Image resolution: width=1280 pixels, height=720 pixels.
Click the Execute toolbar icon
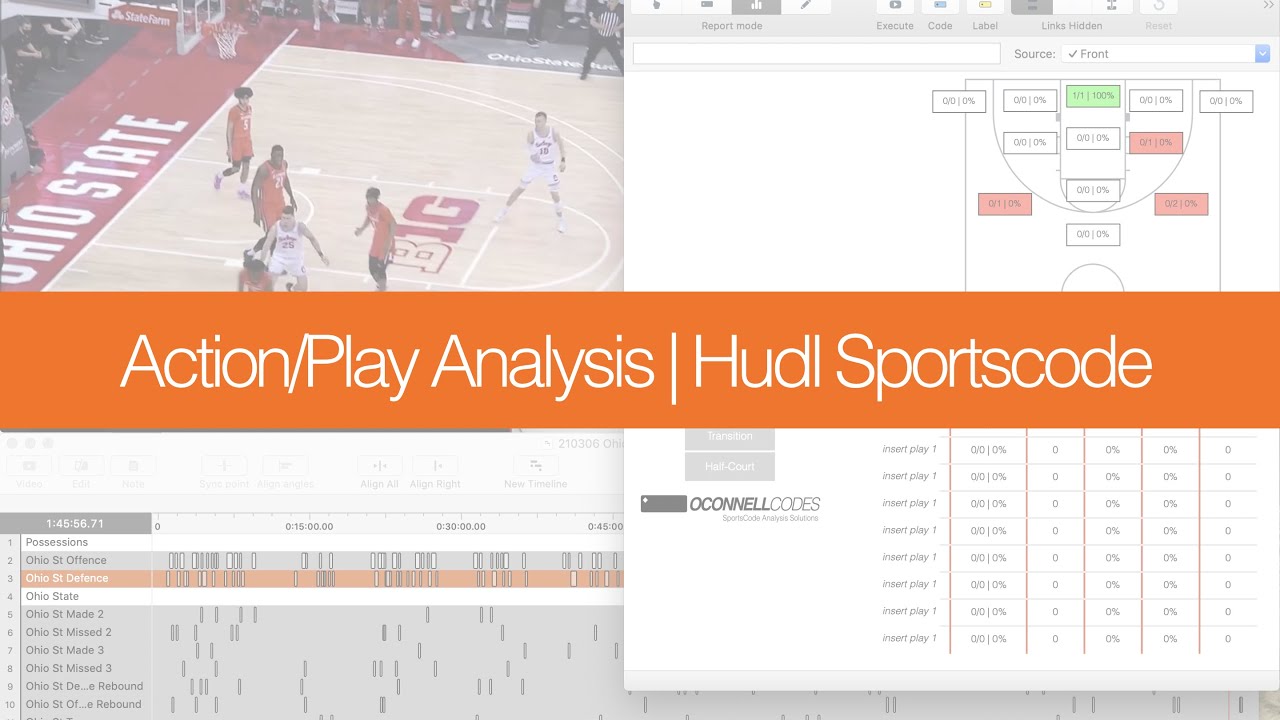[x=895, y=5]
